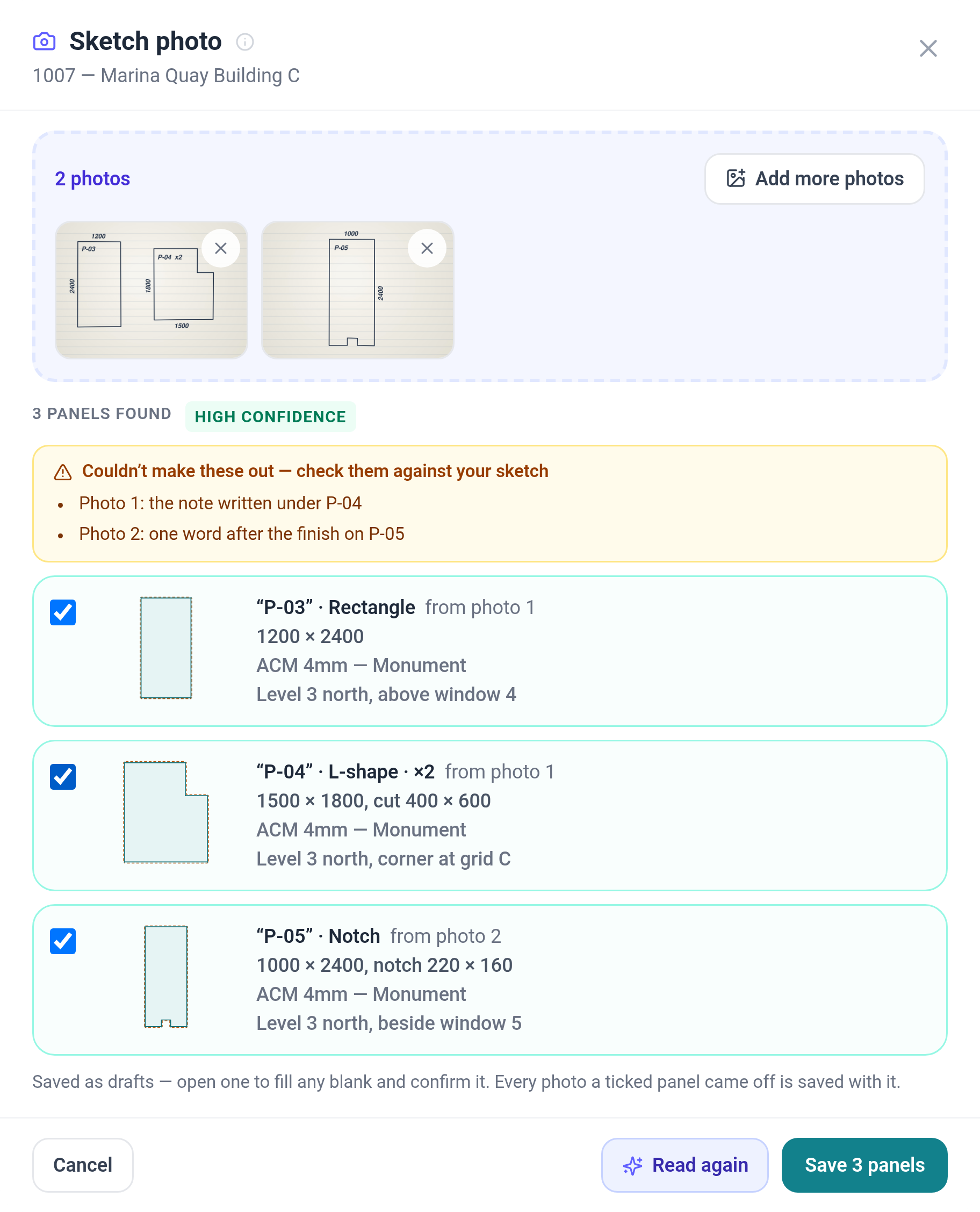Save 3 panels
This screenshot has height=1212, width=980.
click(x=864, y=1165)
